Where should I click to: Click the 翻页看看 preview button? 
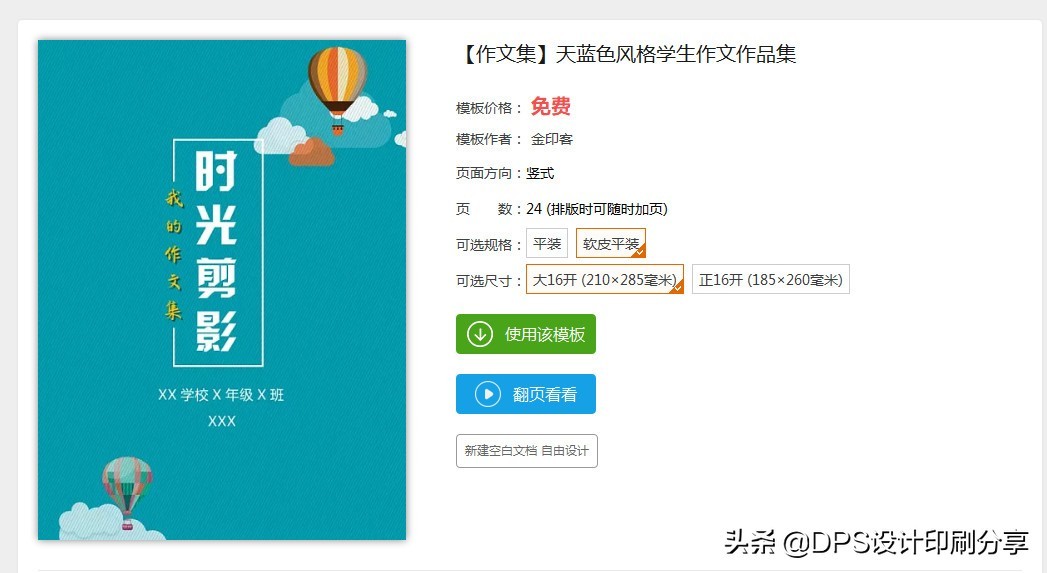(x=526, y=394)
